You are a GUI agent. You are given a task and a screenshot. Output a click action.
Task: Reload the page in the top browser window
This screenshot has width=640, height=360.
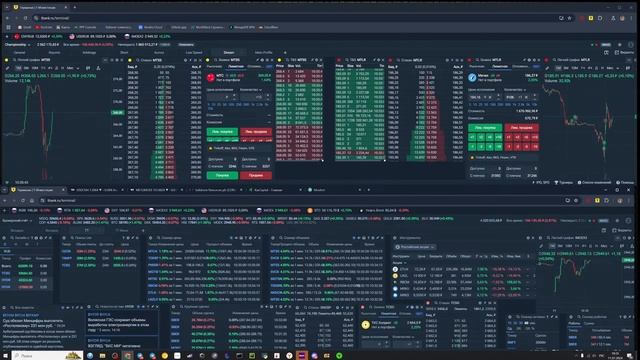point(25,18)
